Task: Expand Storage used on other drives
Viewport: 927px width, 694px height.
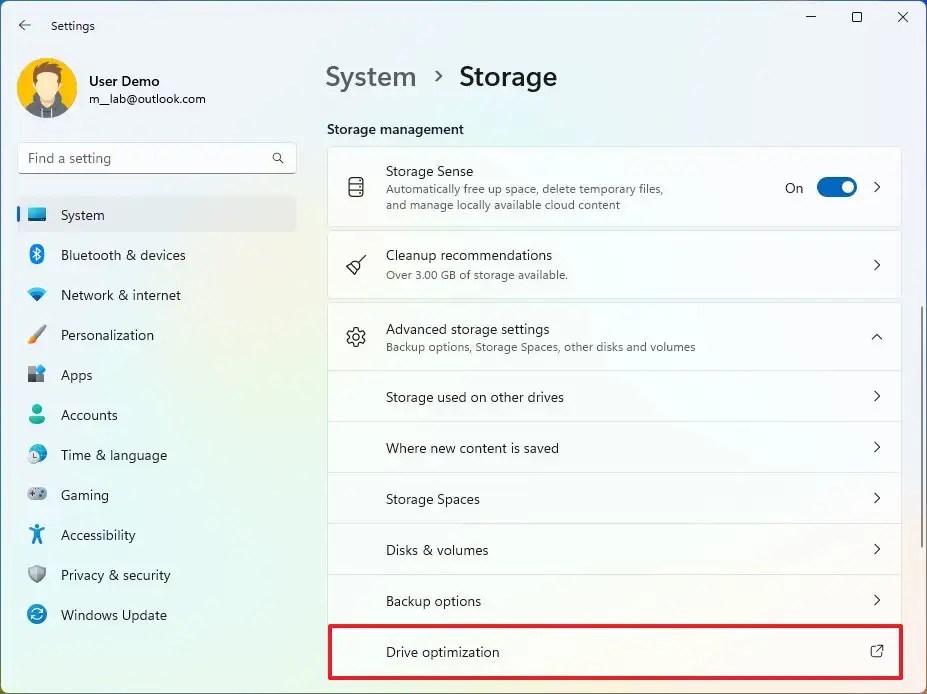Action: 614,397
